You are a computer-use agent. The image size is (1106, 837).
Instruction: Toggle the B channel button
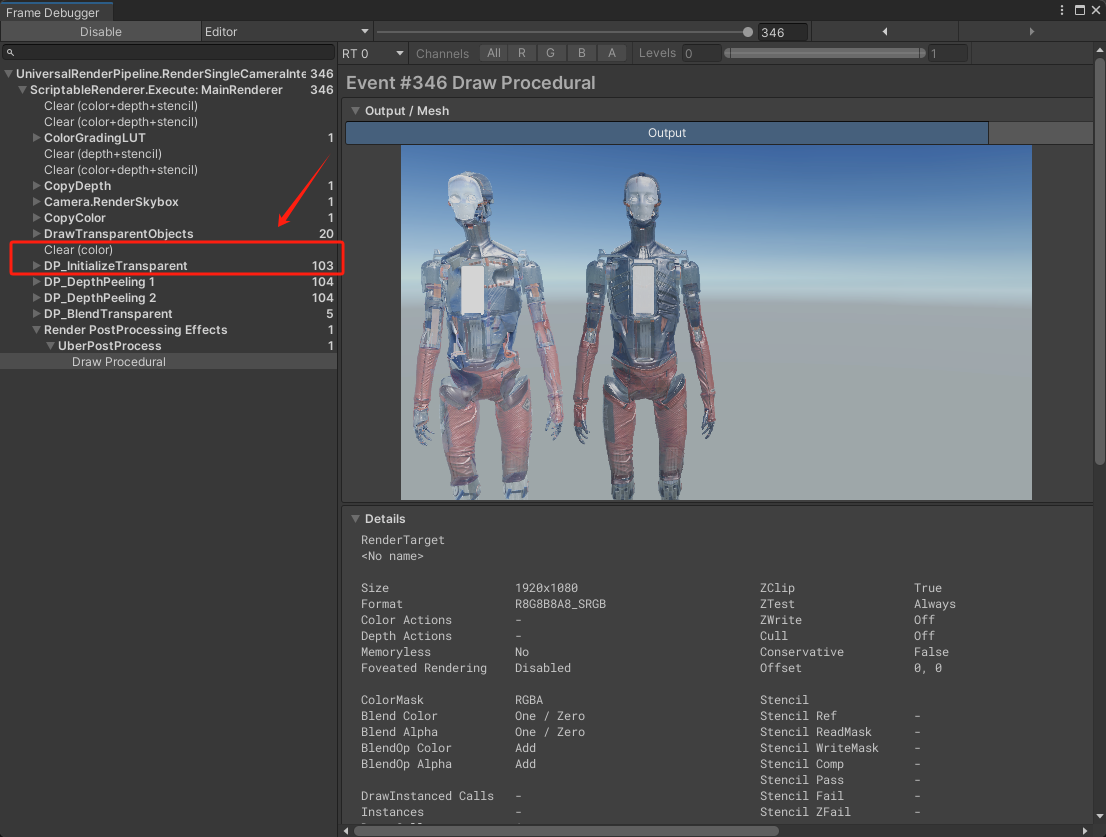click(581, 53)
